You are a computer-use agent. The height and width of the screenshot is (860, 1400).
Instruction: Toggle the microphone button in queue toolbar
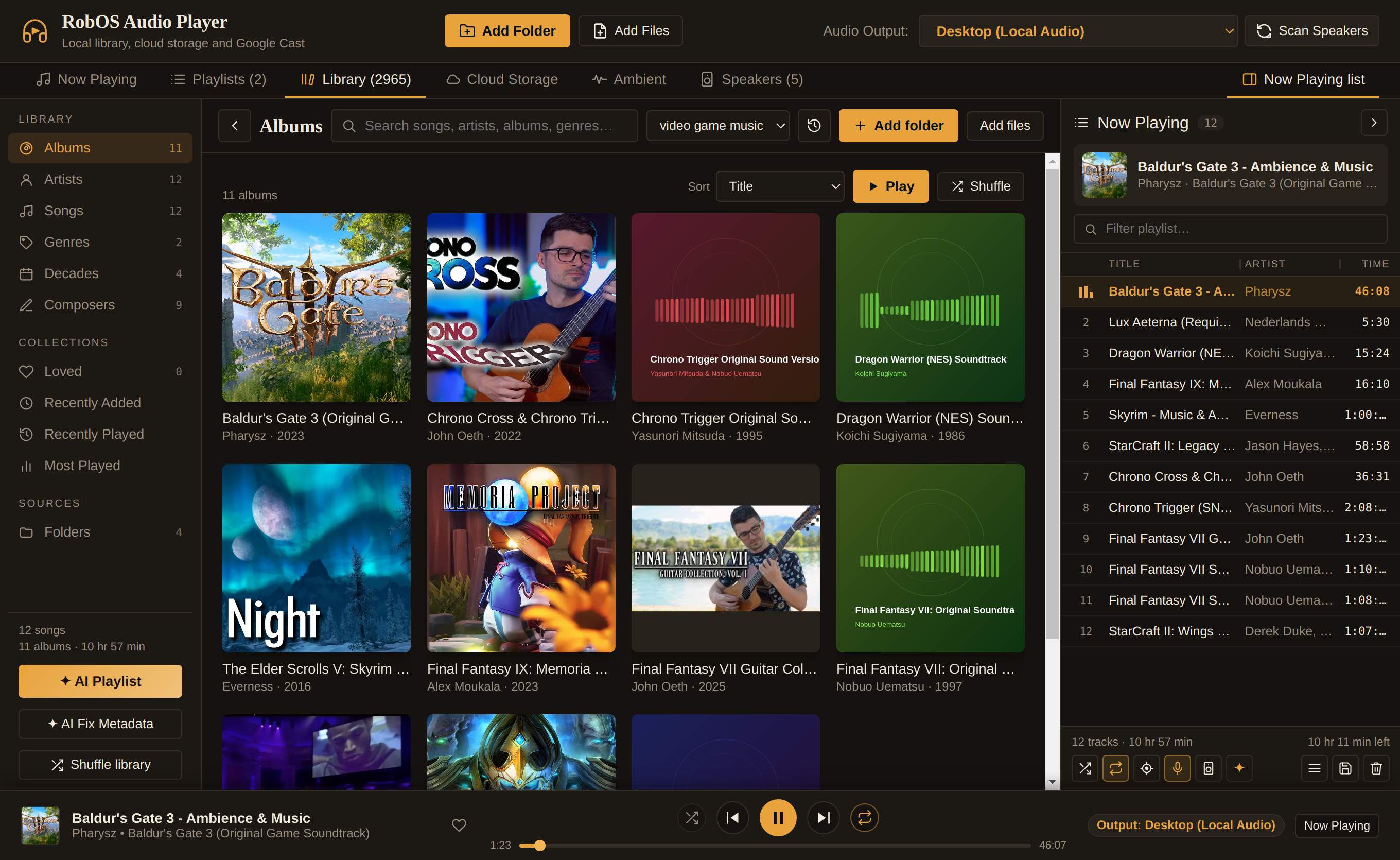coord(1177,768)
